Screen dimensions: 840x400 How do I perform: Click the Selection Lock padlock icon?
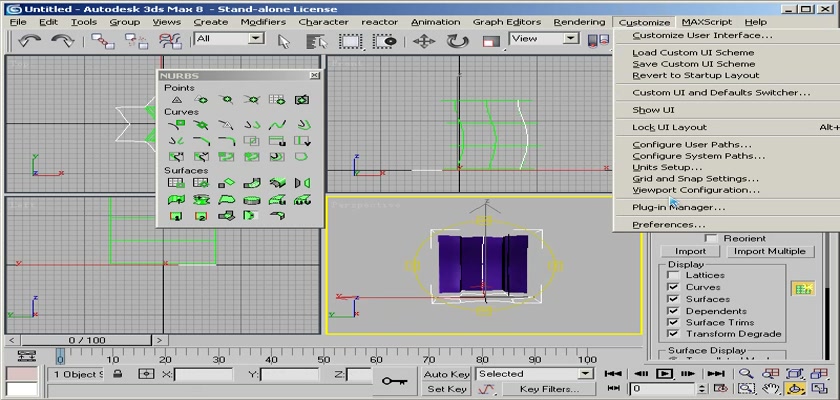pos(117,374)
